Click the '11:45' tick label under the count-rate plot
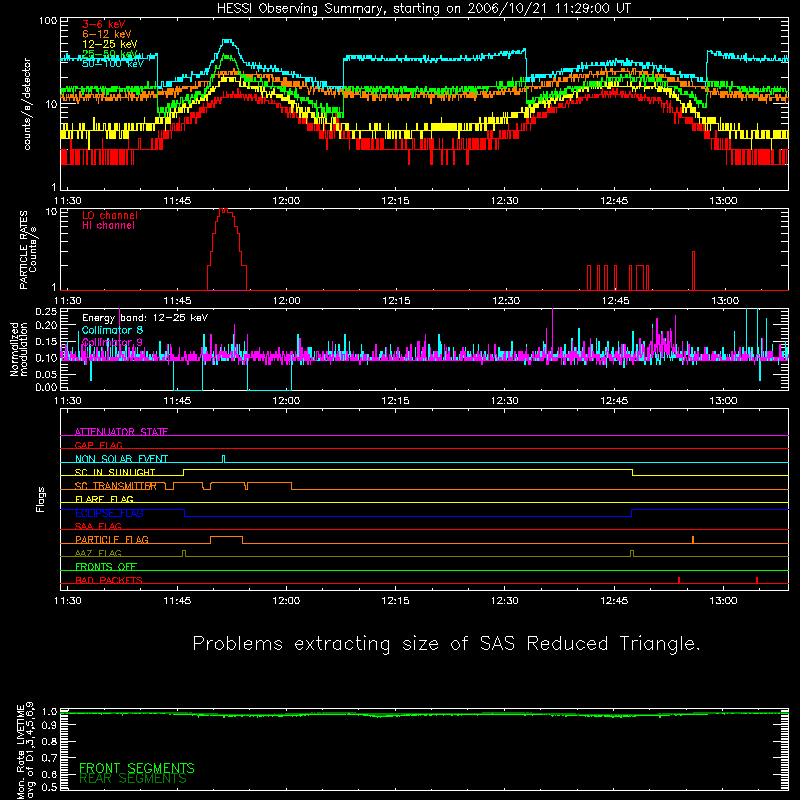The width and height of the screenshot is (800, 800). click(x=177, y=201)
